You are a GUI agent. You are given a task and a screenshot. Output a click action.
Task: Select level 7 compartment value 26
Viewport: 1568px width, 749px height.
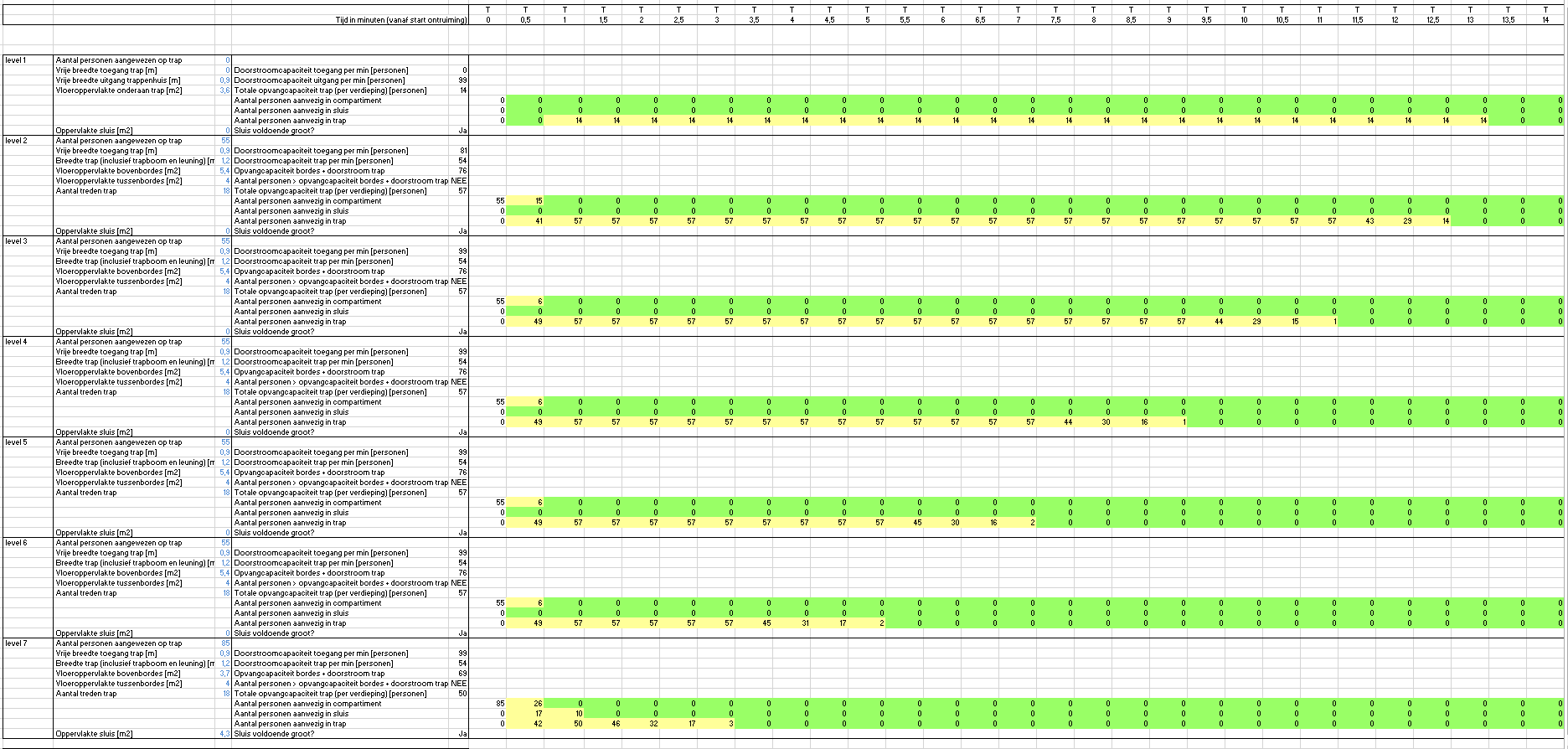tap(539, 704)
